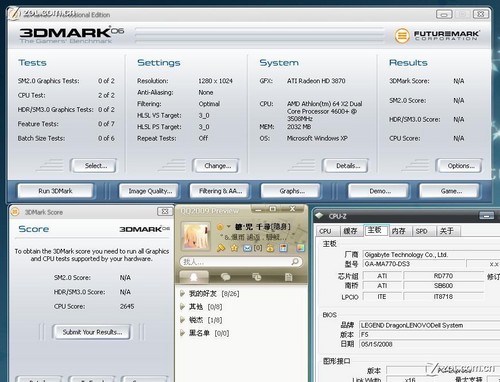Click the GA-MA770-DS3 model field
The image size is (500, 382).
coord(413,264)
